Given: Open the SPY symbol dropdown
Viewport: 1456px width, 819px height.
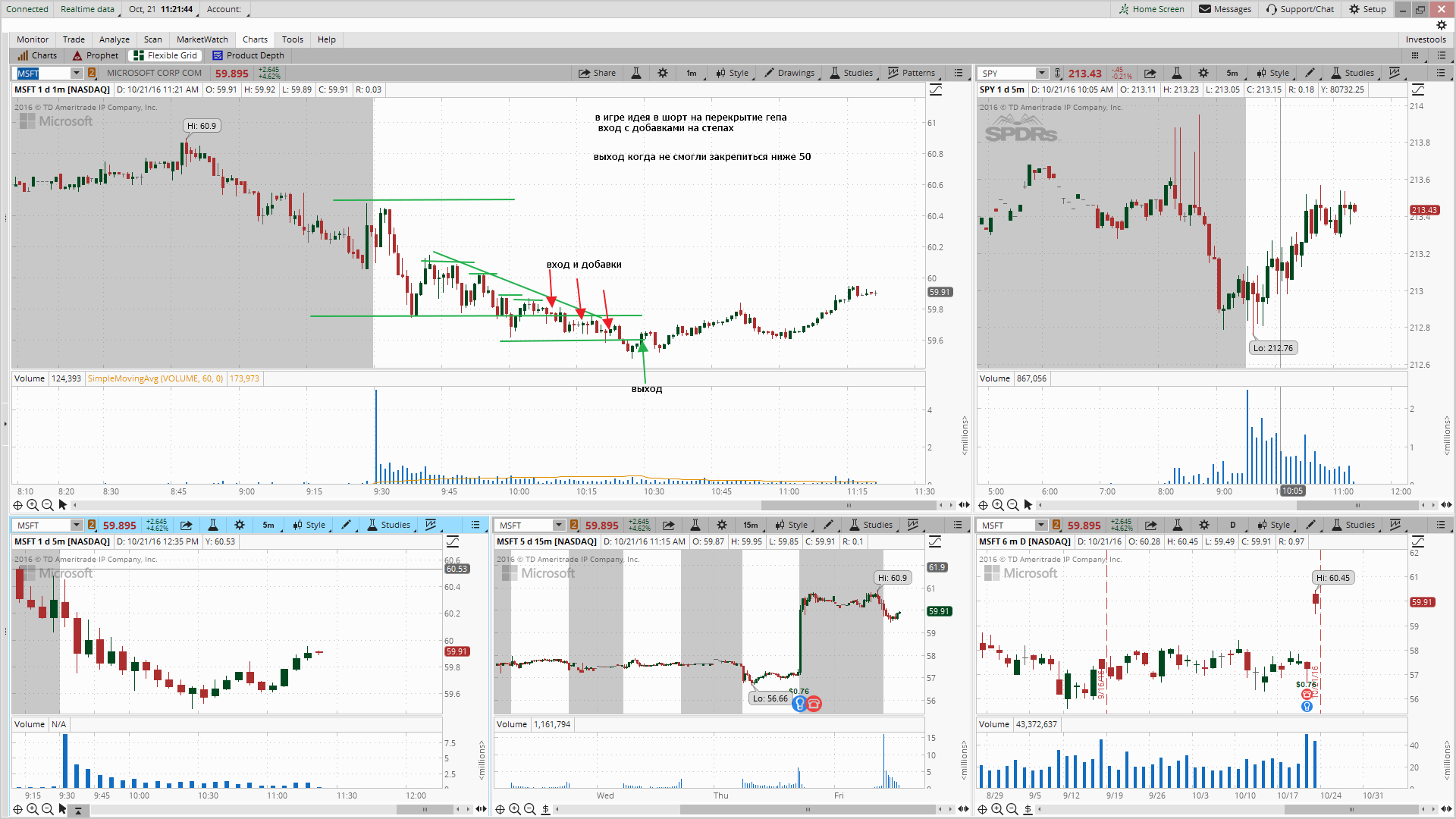Looking at the screenshot, I should pos(1042,74).
